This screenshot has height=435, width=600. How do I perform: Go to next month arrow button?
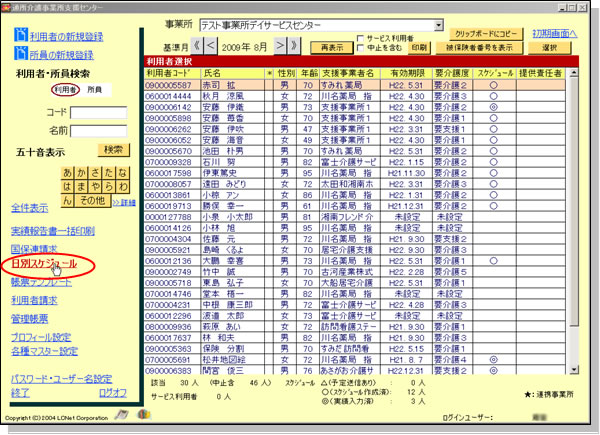tap(280, 46)
